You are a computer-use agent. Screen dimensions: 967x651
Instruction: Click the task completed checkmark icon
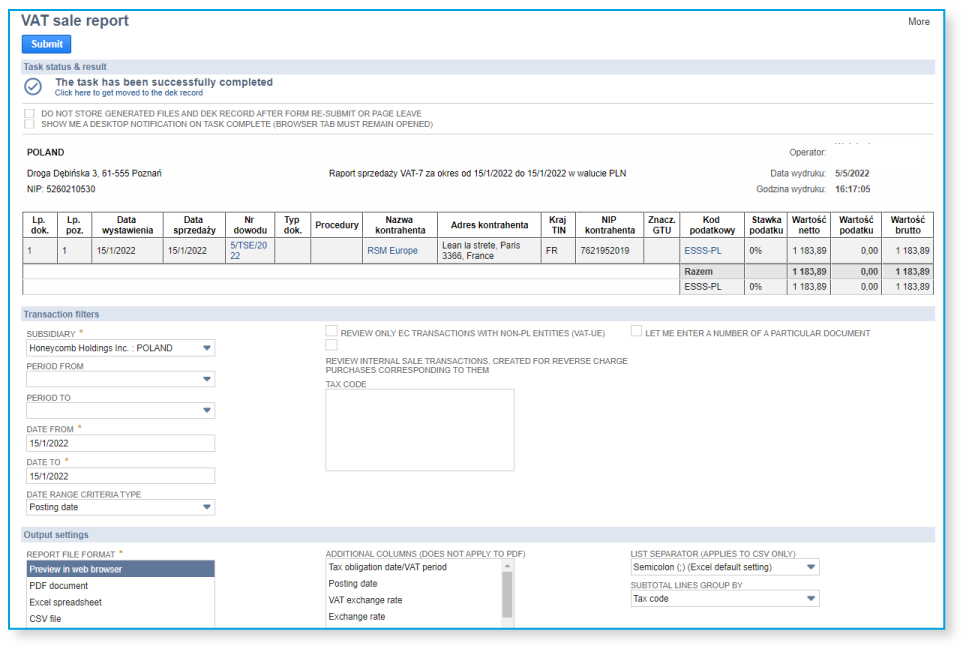(x=33, y=87)
